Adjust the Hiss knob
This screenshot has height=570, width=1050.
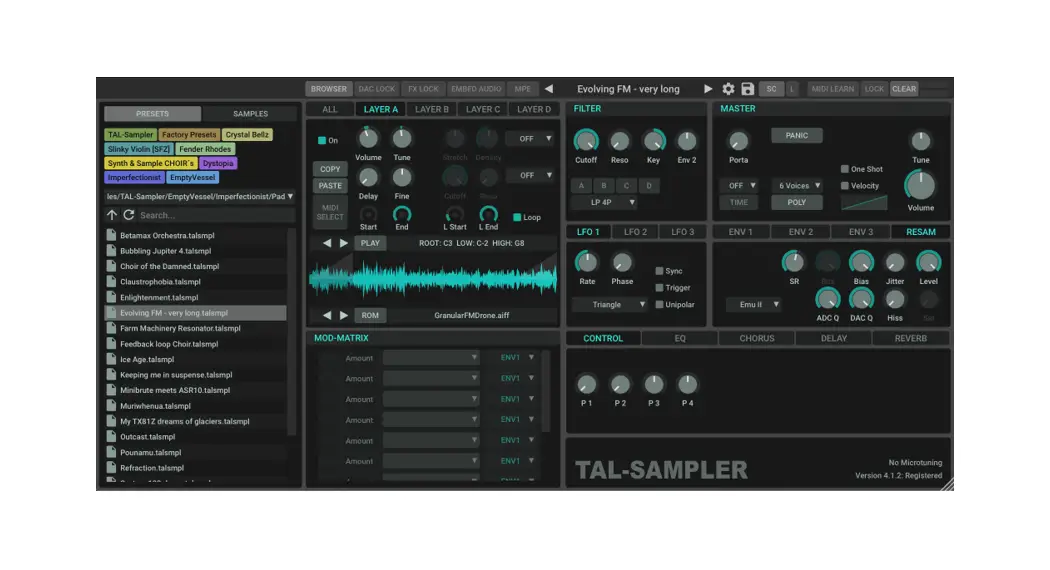click(x=895, y=299)
